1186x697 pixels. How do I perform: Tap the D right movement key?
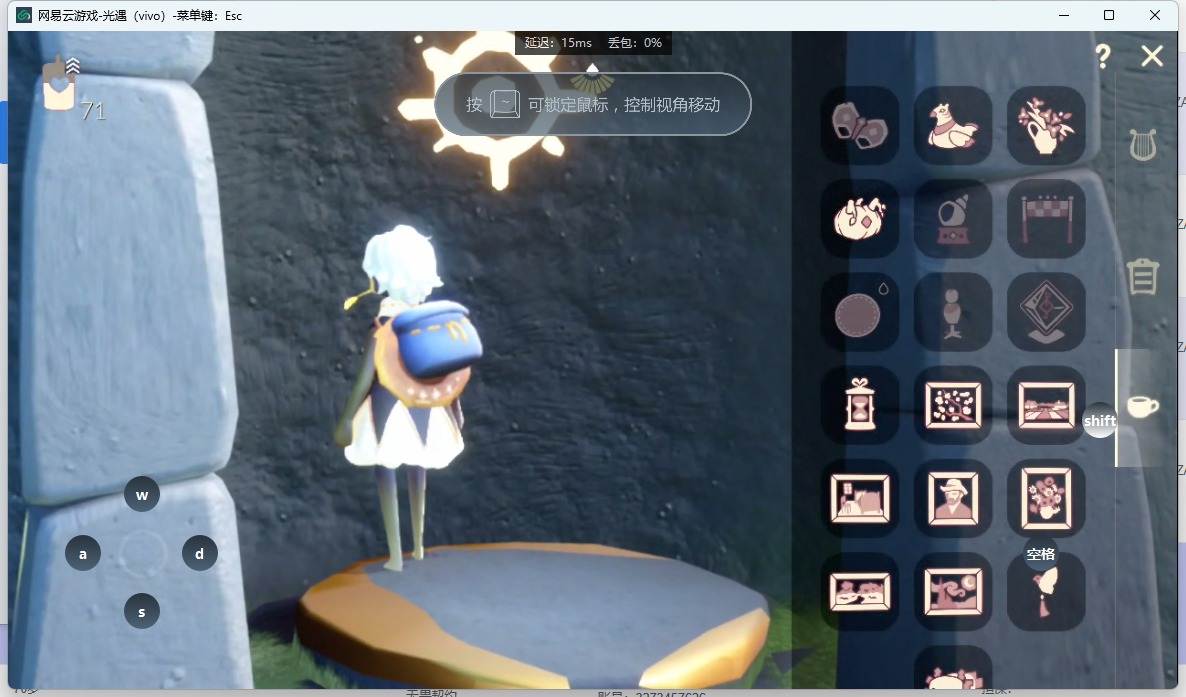[x=200, y=554]
